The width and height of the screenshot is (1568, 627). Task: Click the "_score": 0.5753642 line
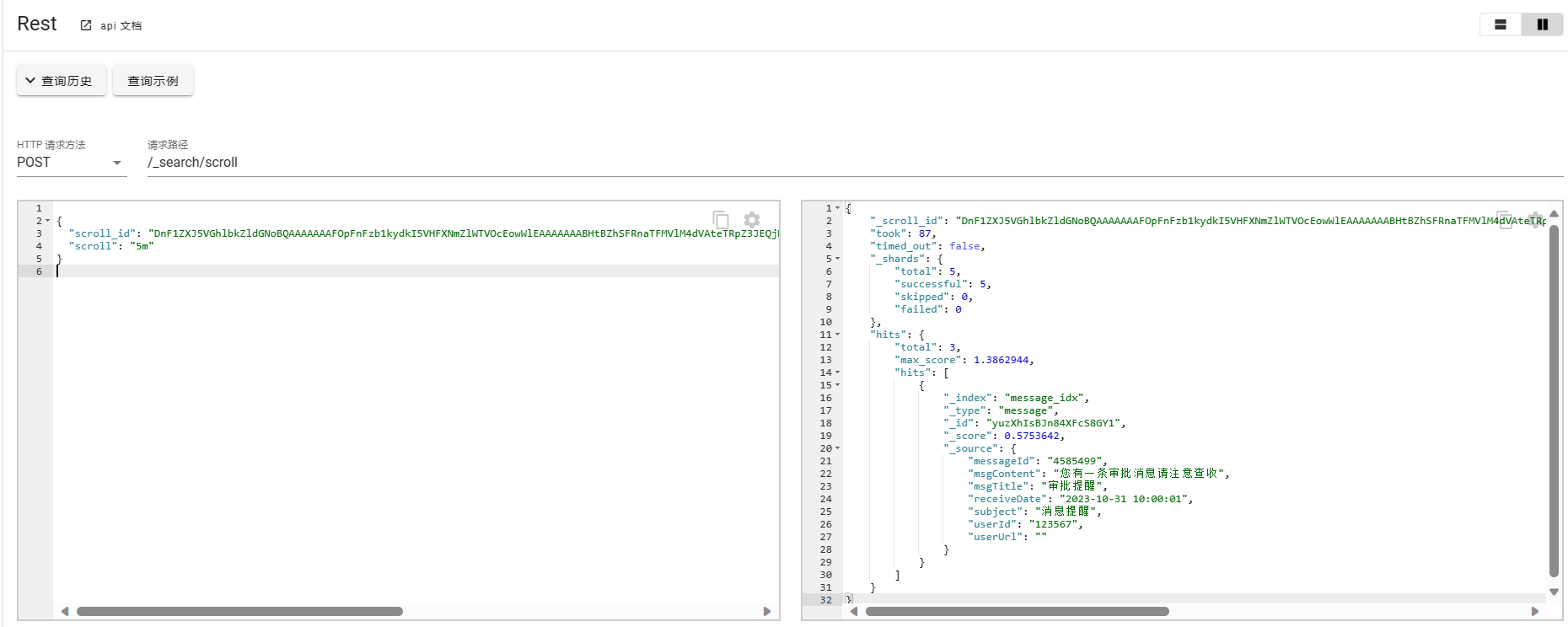1004,436
